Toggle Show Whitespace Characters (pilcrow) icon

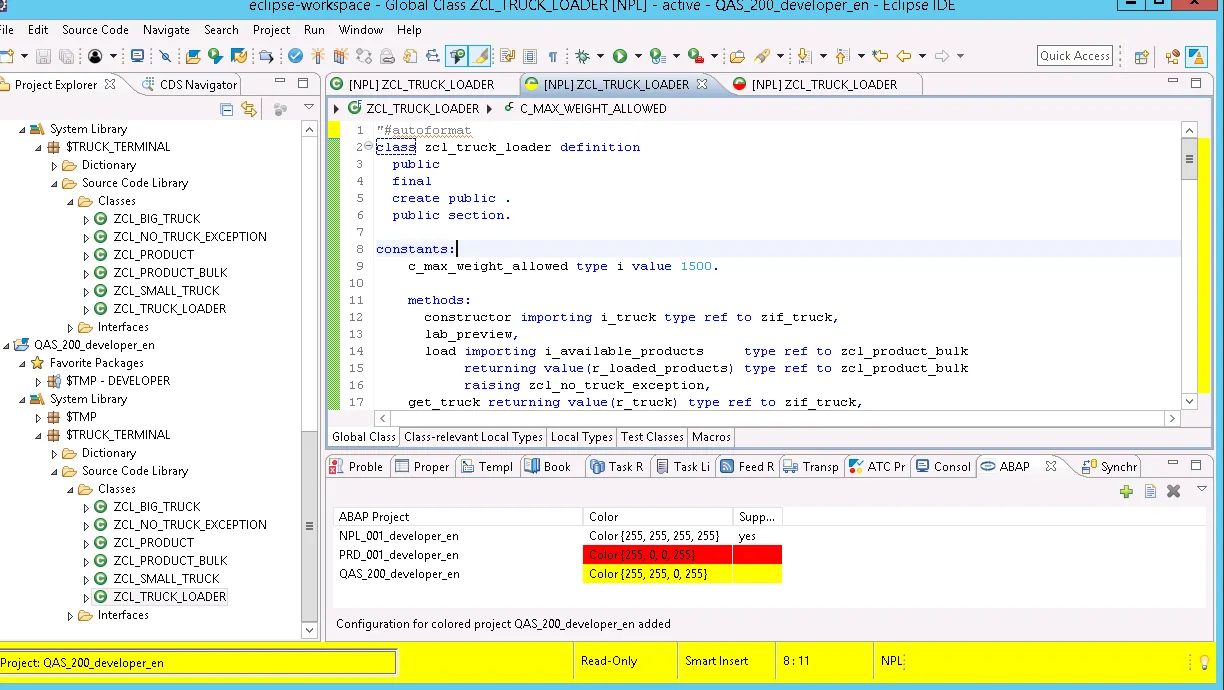pyautogui.click(x=552, y=56)
